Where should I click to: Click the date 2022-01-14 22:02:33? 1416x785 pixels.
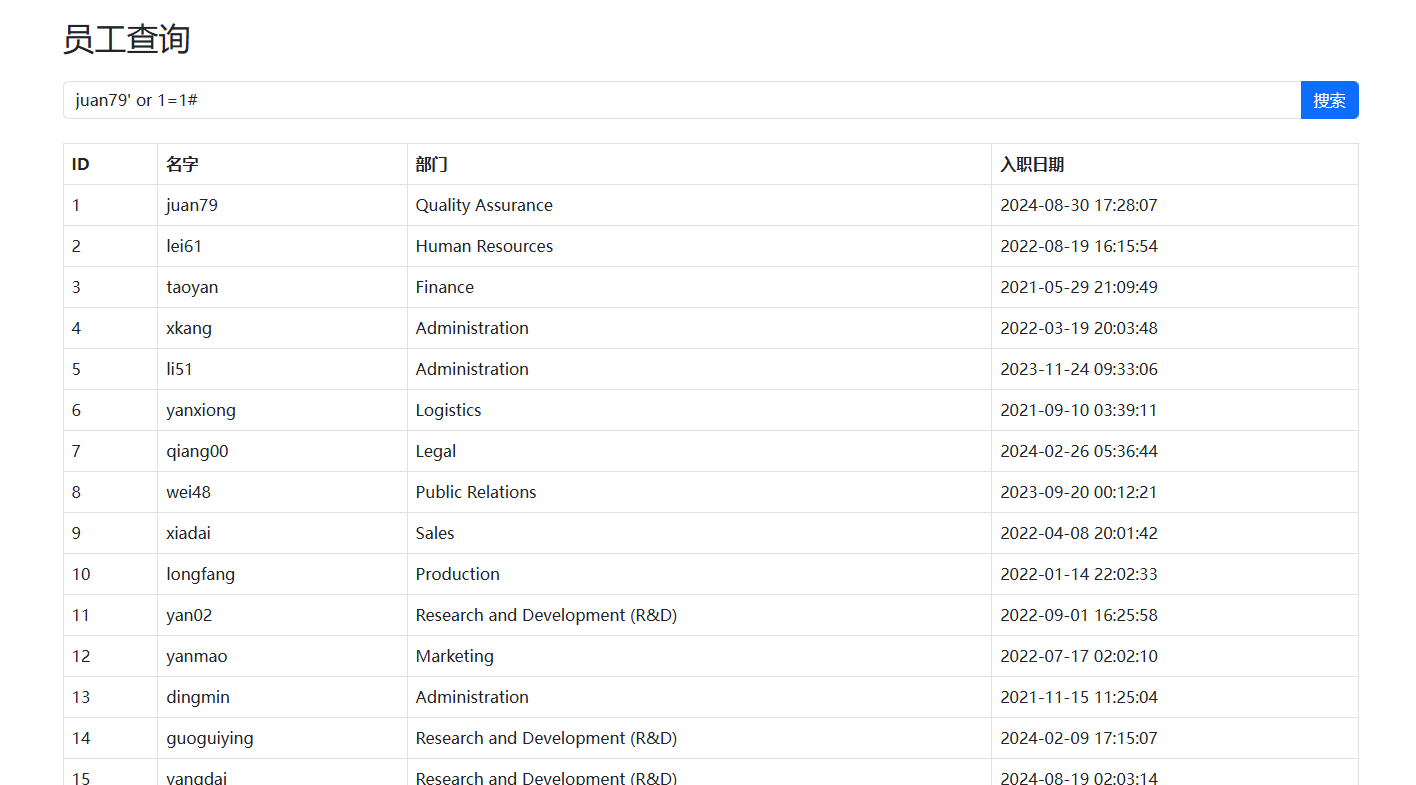[1079, 574]
